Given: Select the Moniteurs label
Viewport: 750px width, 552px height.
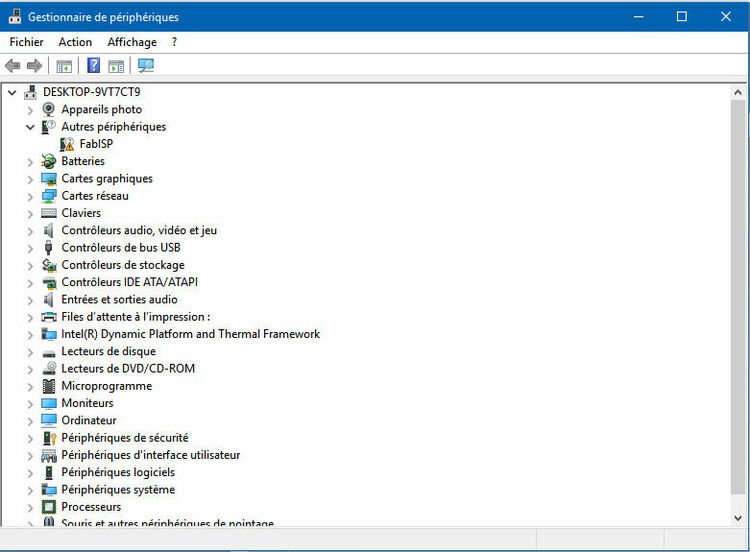Looking at the screenshot, I should tap(88, 403).
